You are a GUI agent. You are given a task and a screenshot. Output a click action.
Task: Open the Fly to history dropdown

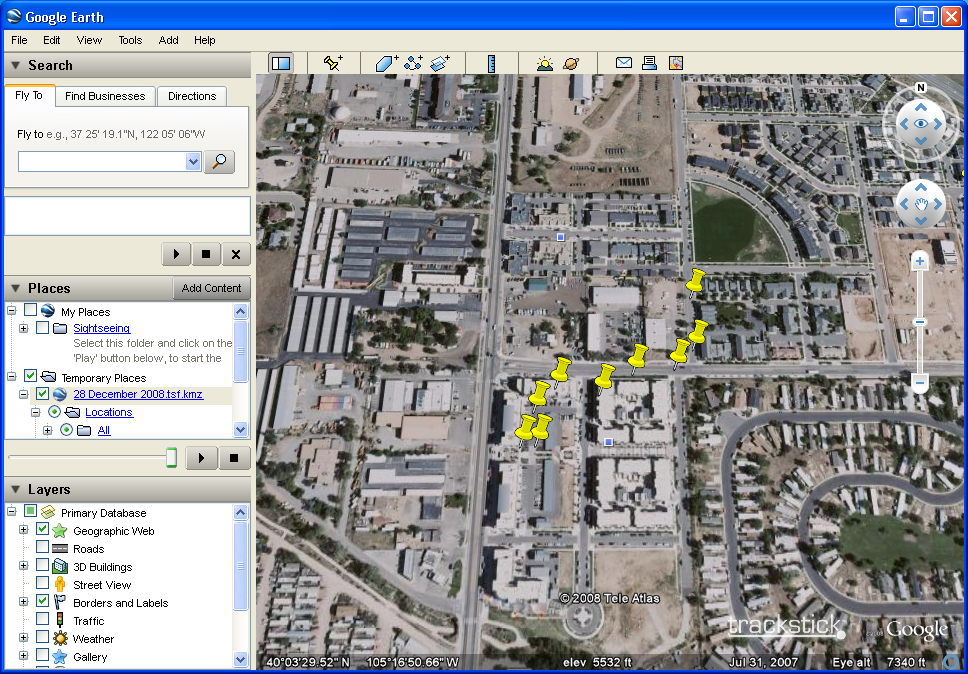tap(193, 162)
